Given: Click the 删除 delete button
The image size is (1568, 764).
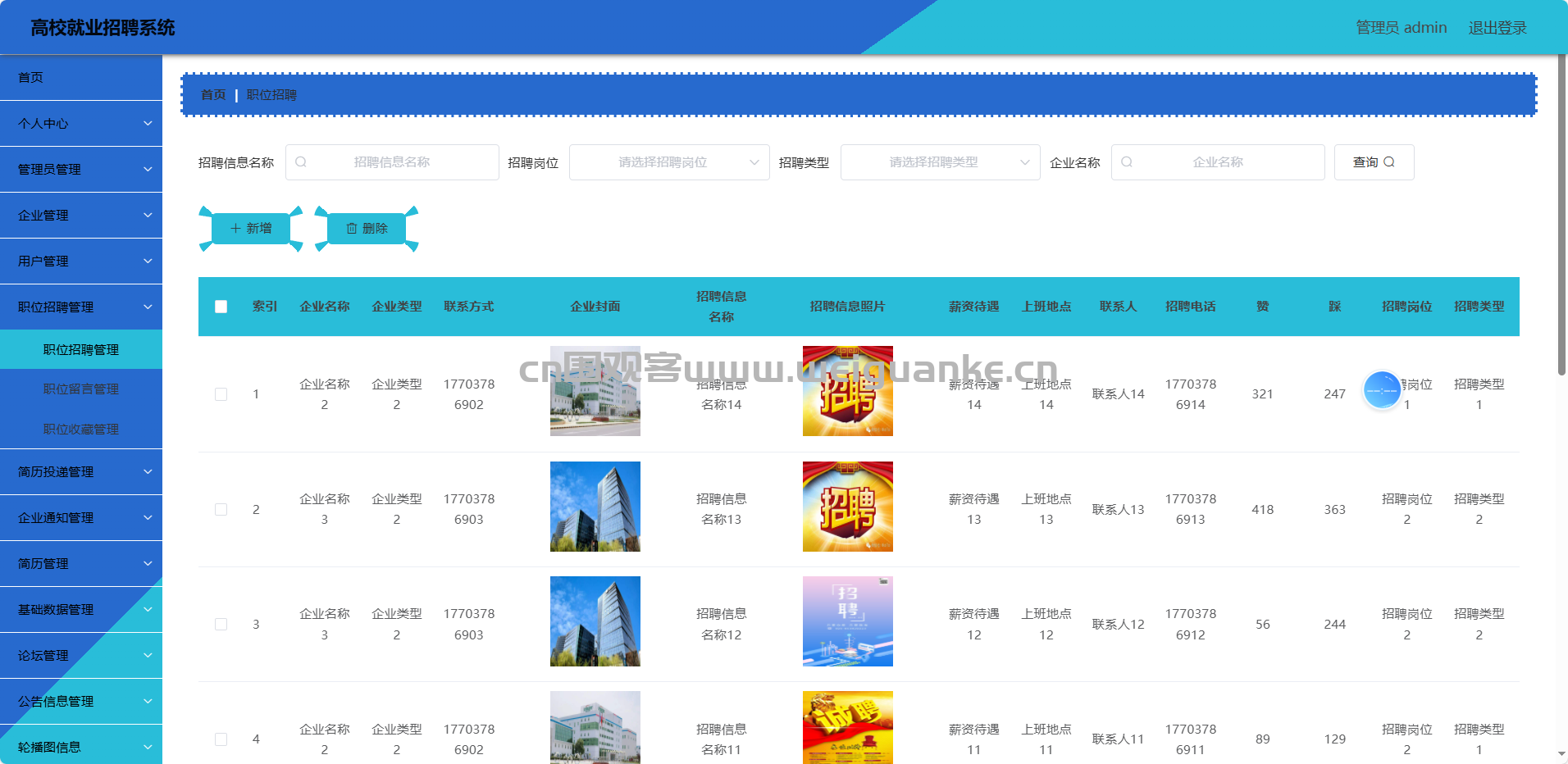Looking at the screenshot, I should click(367, 229).
